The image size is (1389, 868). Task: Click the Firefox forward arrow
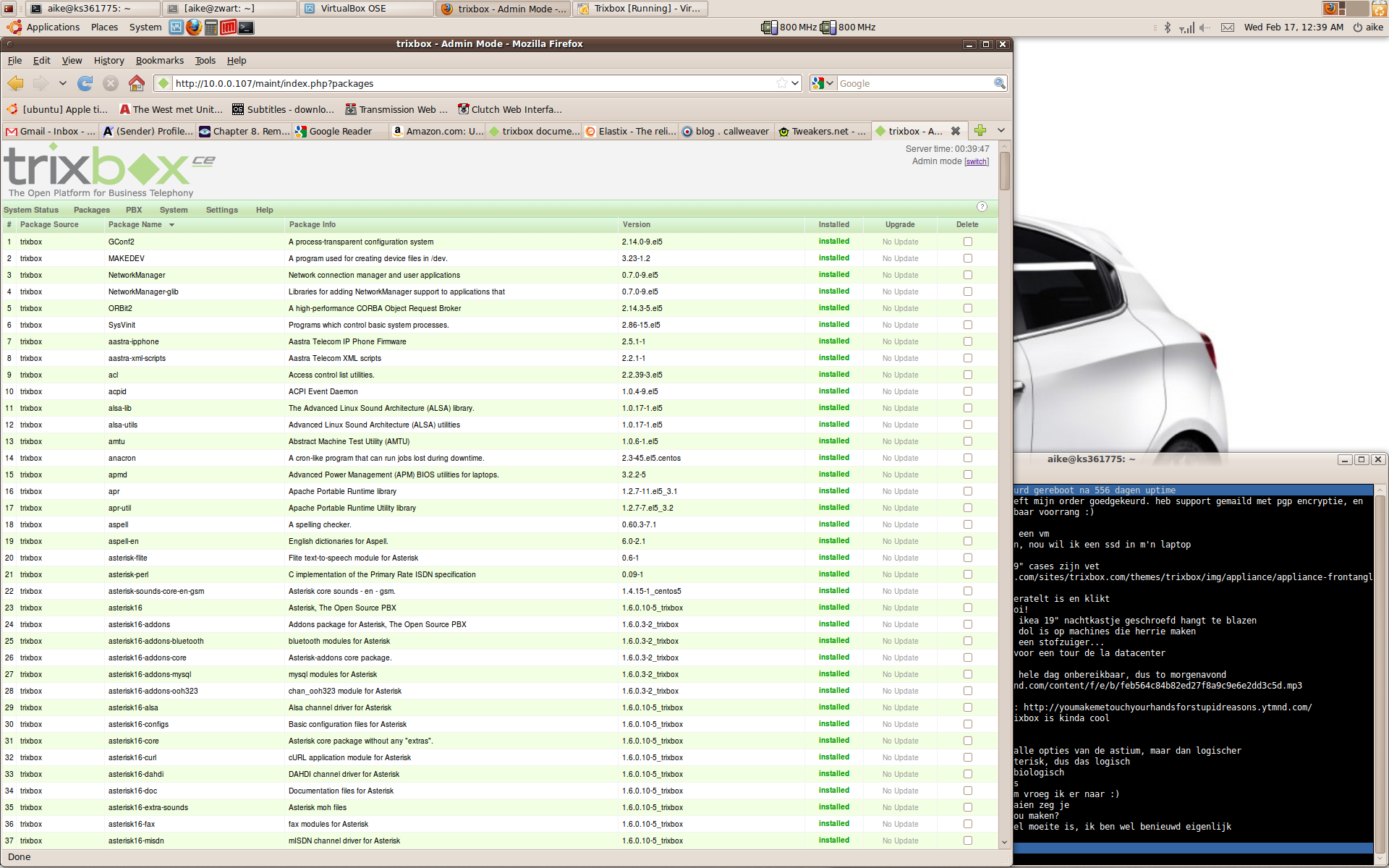[41, 83]
